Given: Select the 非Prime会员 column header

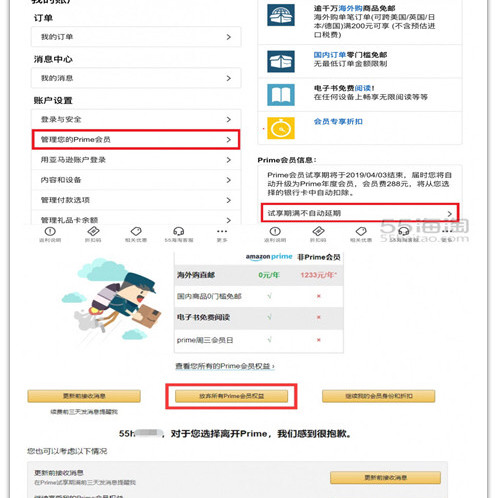Looking at the screenshot, I should point(319,257).
